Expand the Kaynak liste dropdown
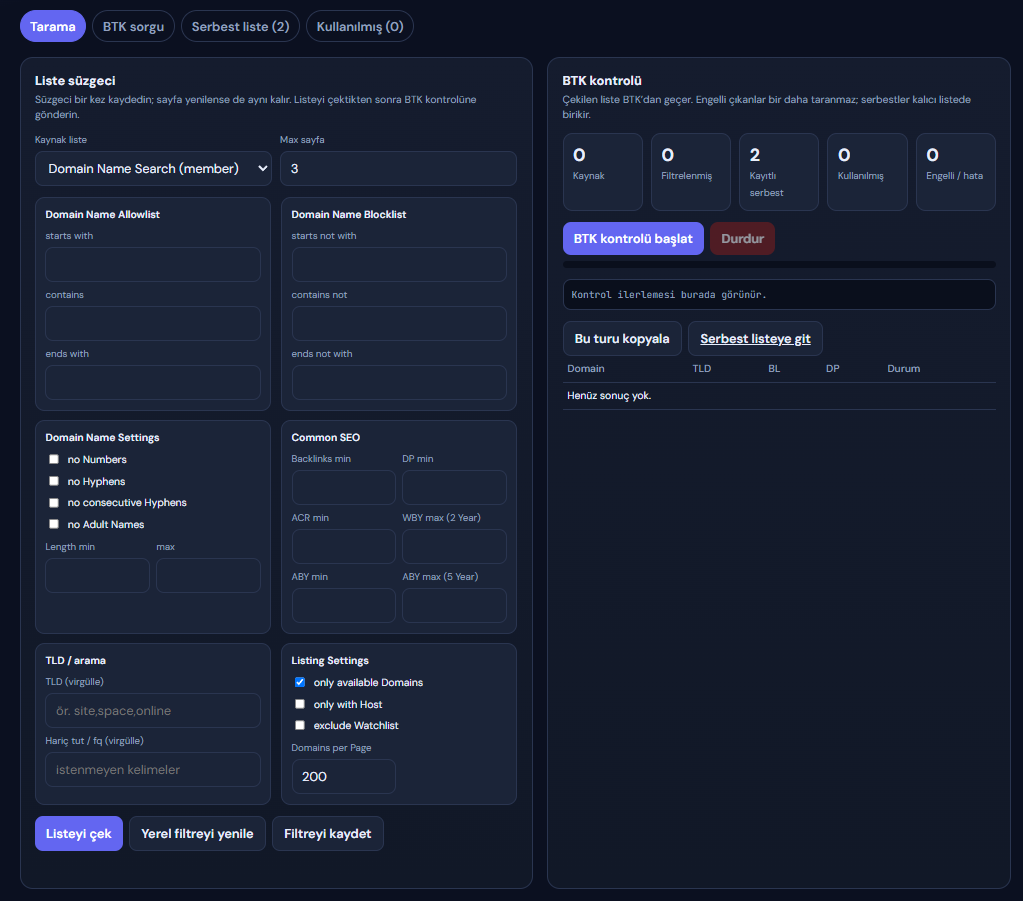Viewport: 1023px width, 901px height. 153,168
